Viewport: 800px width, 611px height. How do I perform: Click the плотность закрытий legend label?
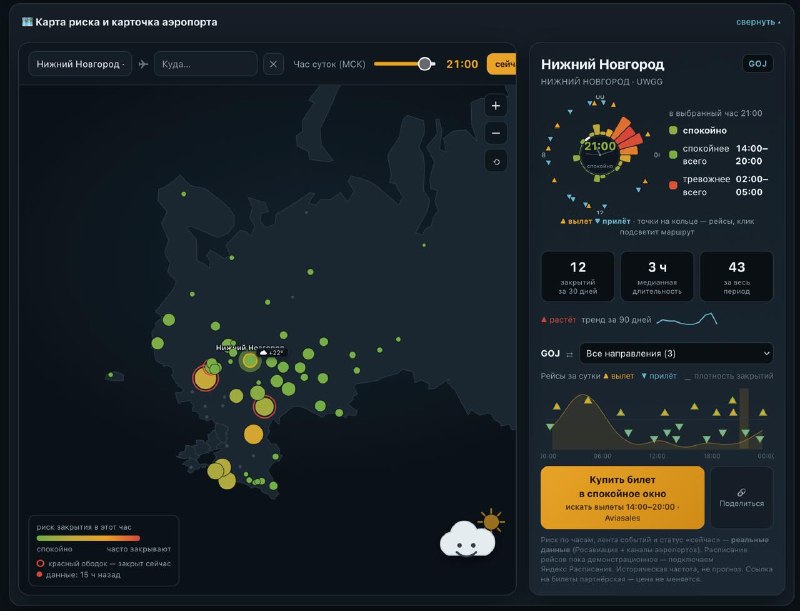pyautogui.click(x=729, y=376)
